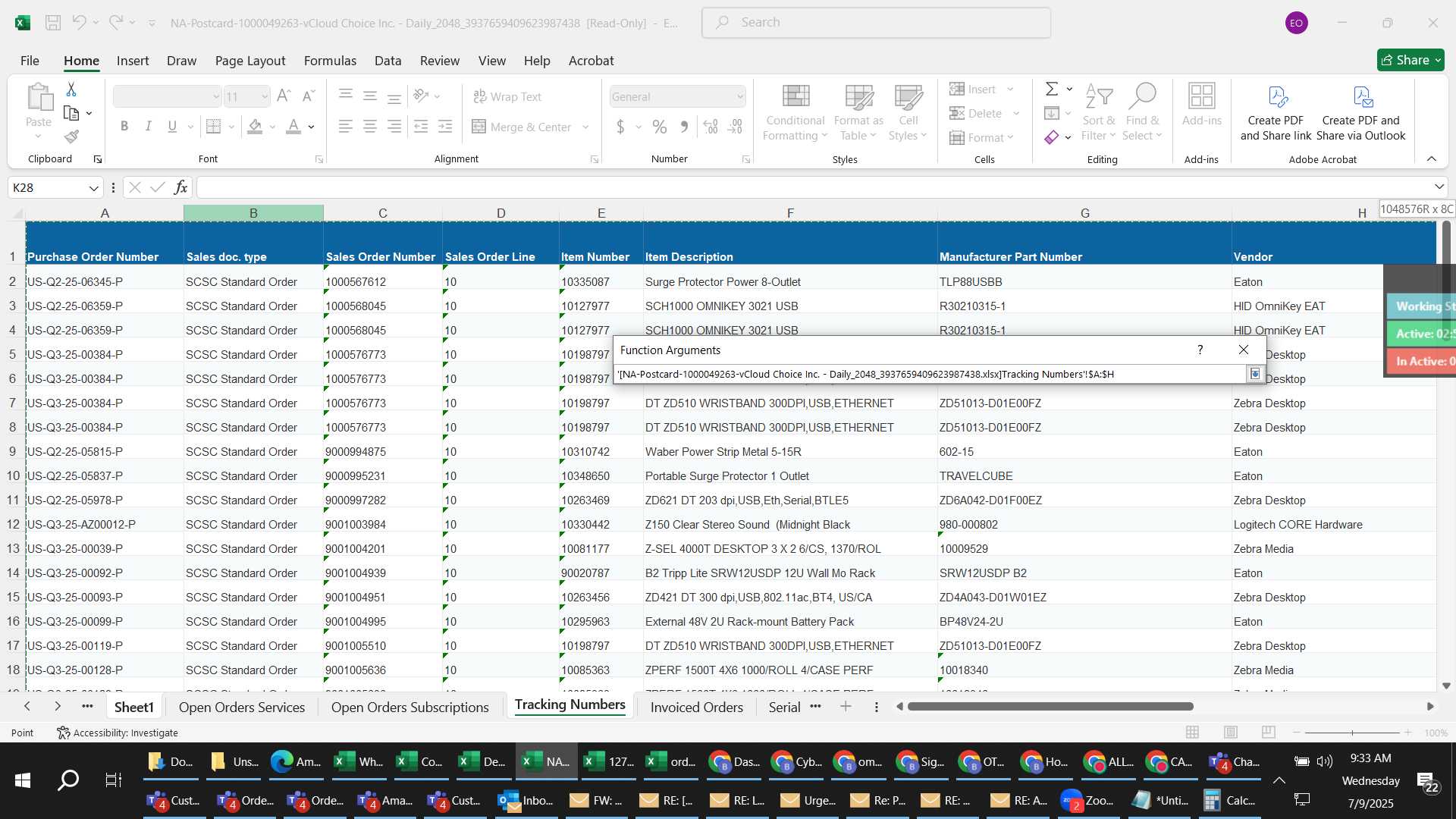
Task: Select center horizontal alignment
Action: point(370,127)
